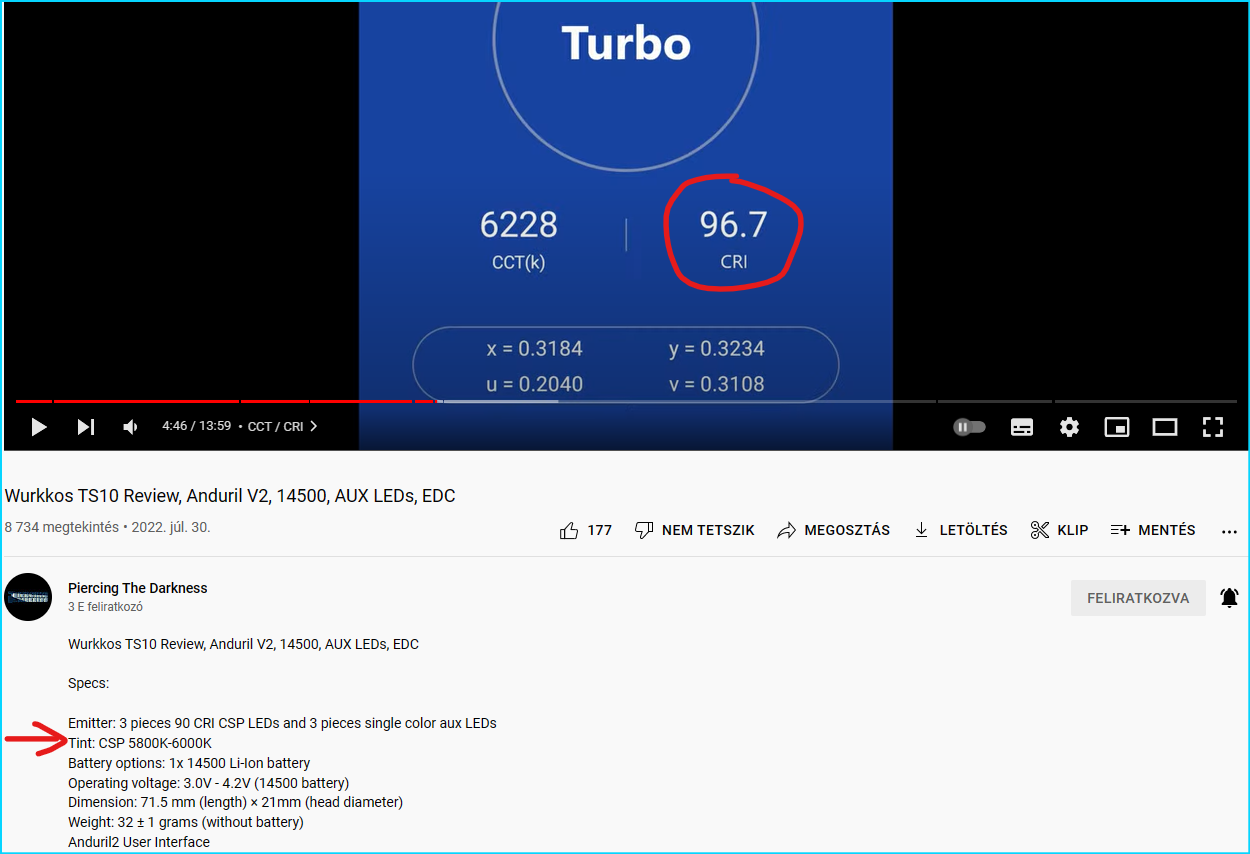
Task: Turn on subtitles
Action: point(1022,427)
